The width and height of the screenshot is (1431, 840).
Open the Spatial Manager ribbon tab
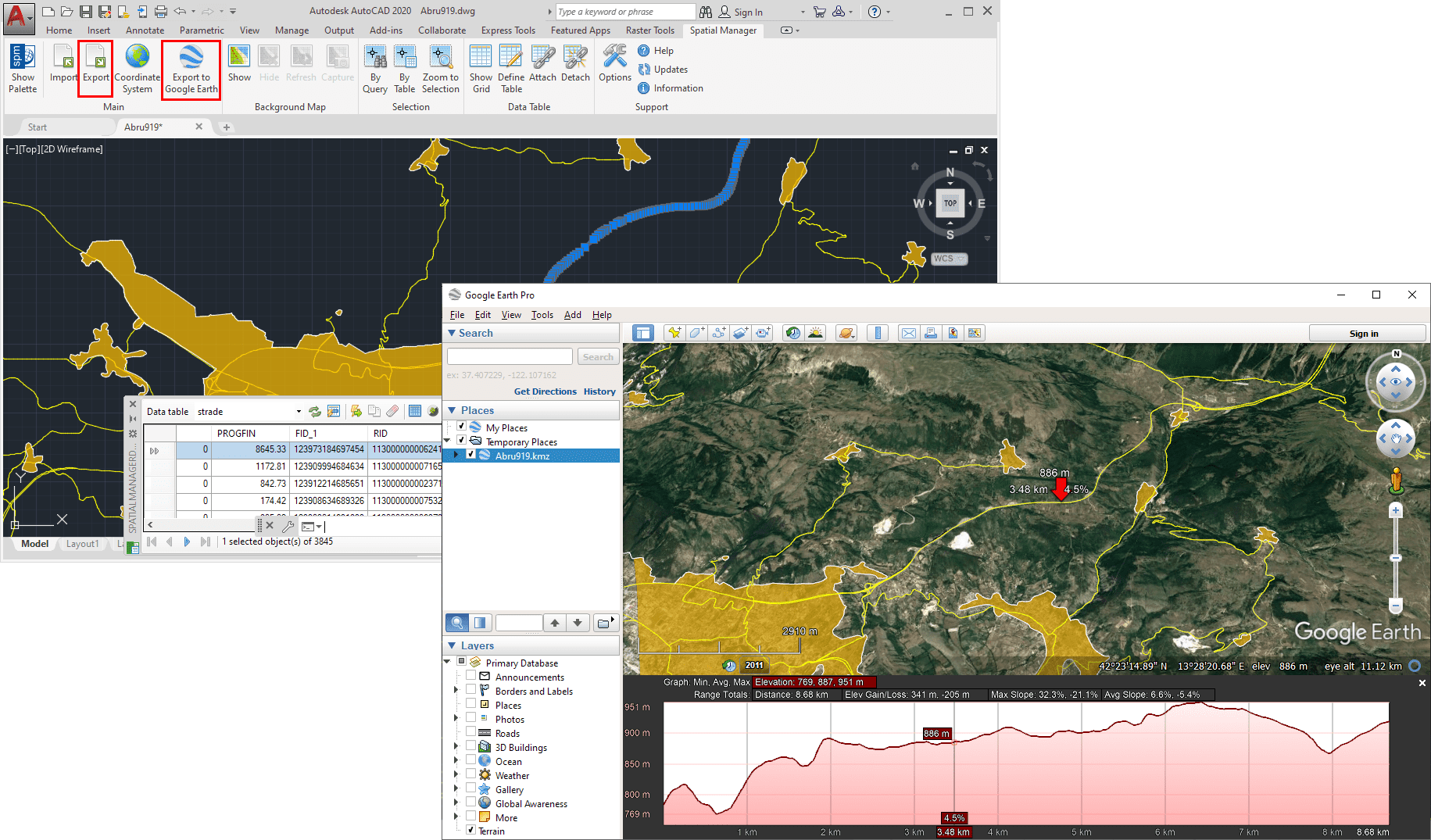(x=723, y=30)
